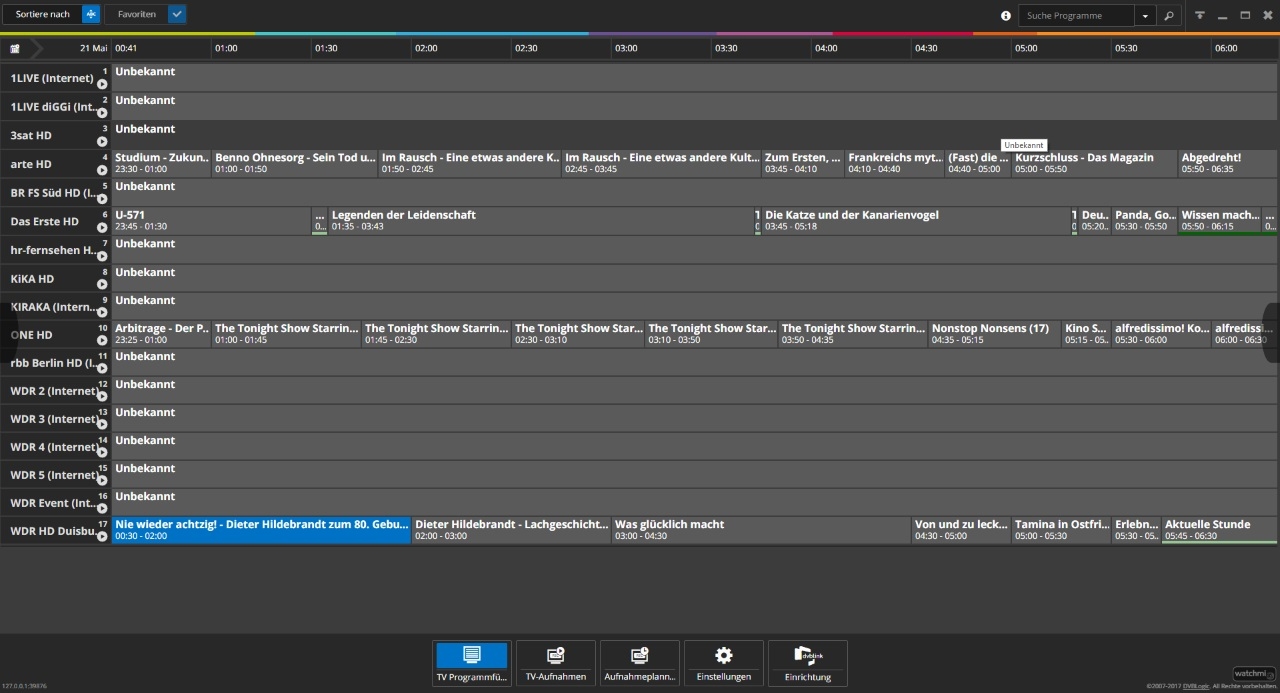
Task: Open the Aufnahmeplanner schedule section
Action: [x=639, y=663]
